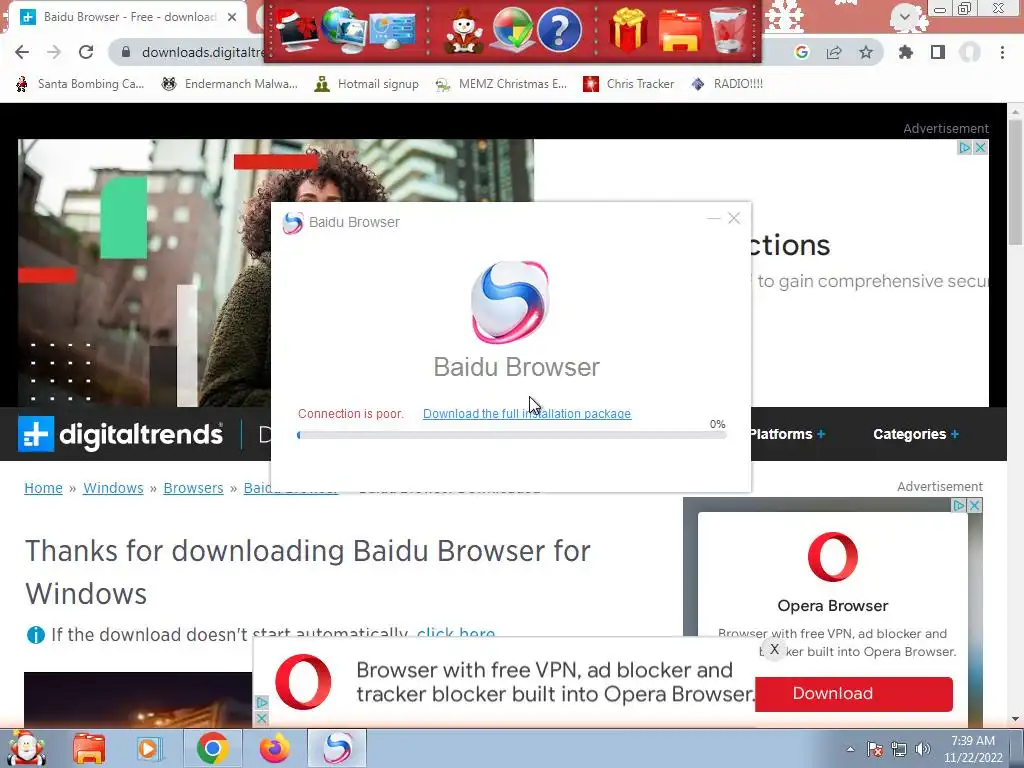
Task: Open AdChoices info on top banner ad
Action: pos(965,148)
